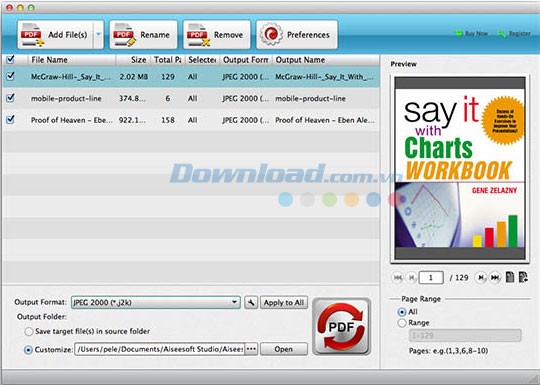Uncheck the Proof of Heaven file checkbox
This screenshot has width=540, height=385.
[10, 119]
